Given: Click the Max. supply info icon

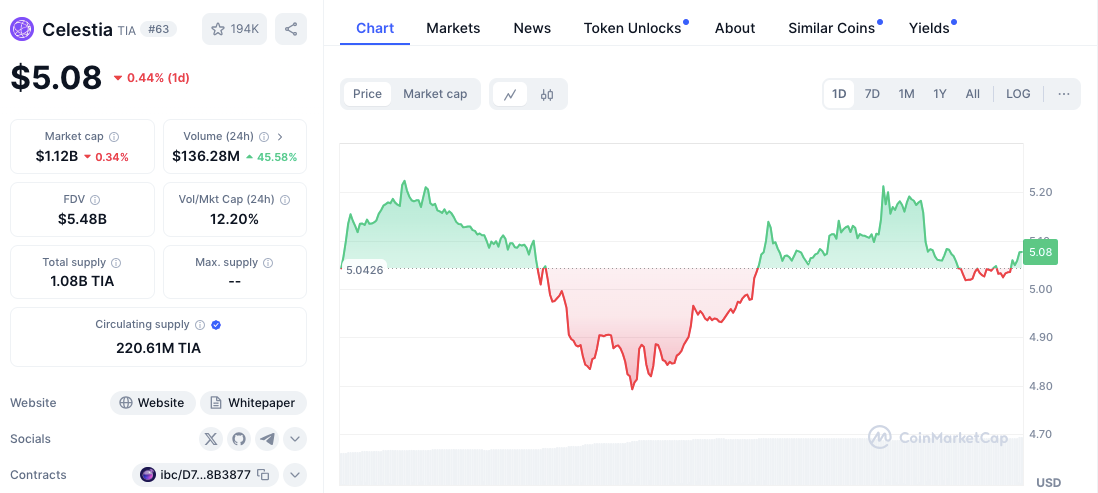Looking at the screenshot, I should pos(268,263).
